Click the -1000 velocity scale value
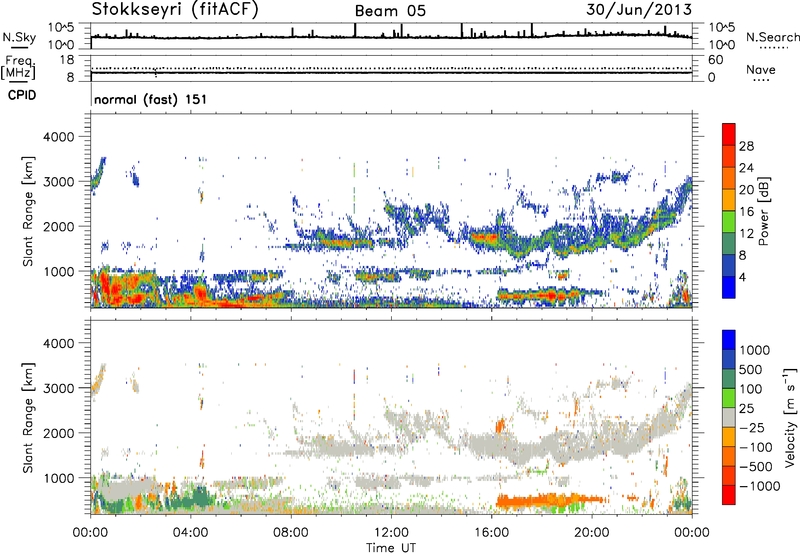Image resolution: width=800 pixels, height=554 pixels. pyautogui.click(x=760, y=486)
